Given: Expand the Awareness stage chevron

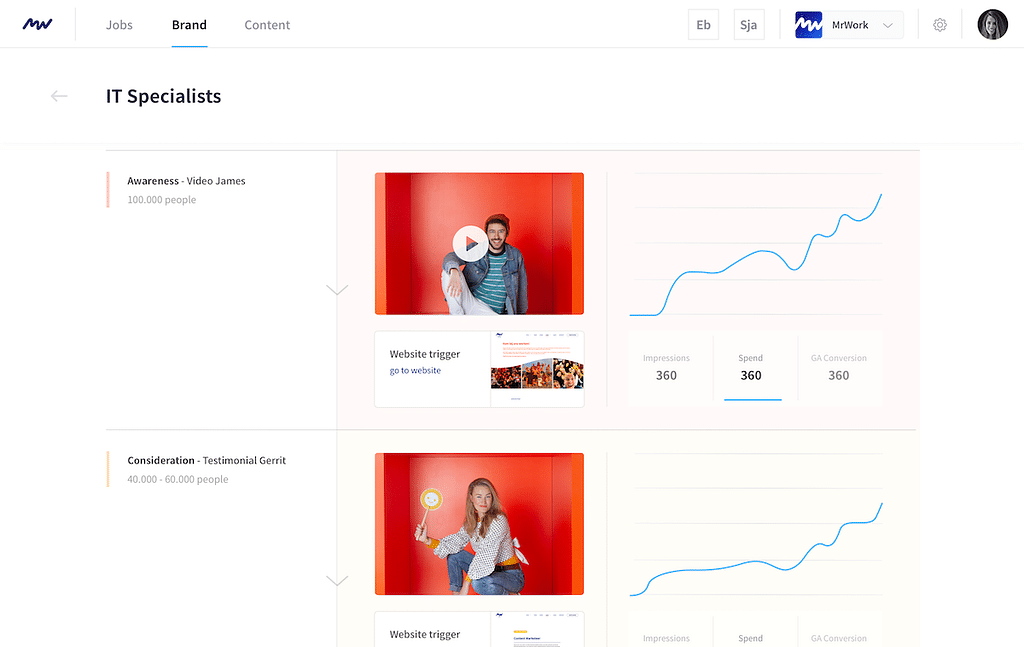Looking at the screenshot, I should (337, 290).
